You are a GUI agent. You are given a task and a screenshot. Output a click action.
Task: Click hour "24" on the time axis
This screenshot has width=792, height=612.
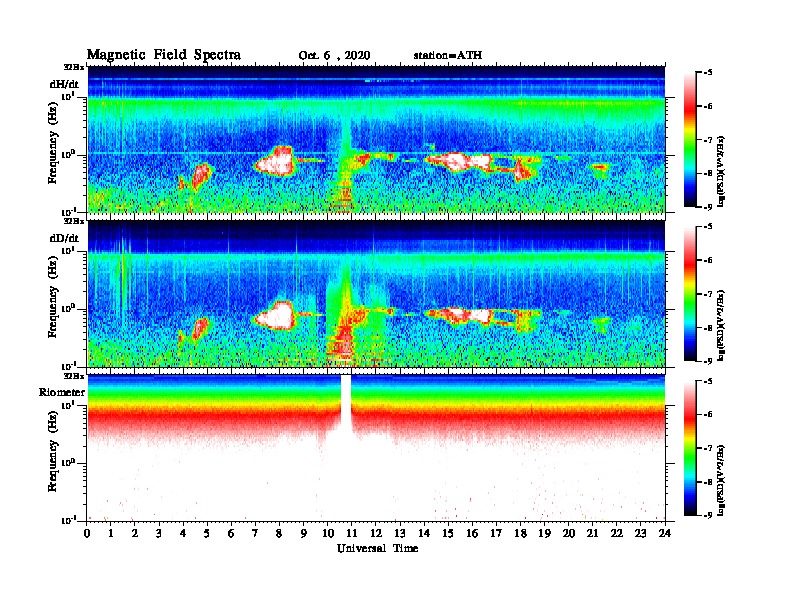[x=665, y=534]
